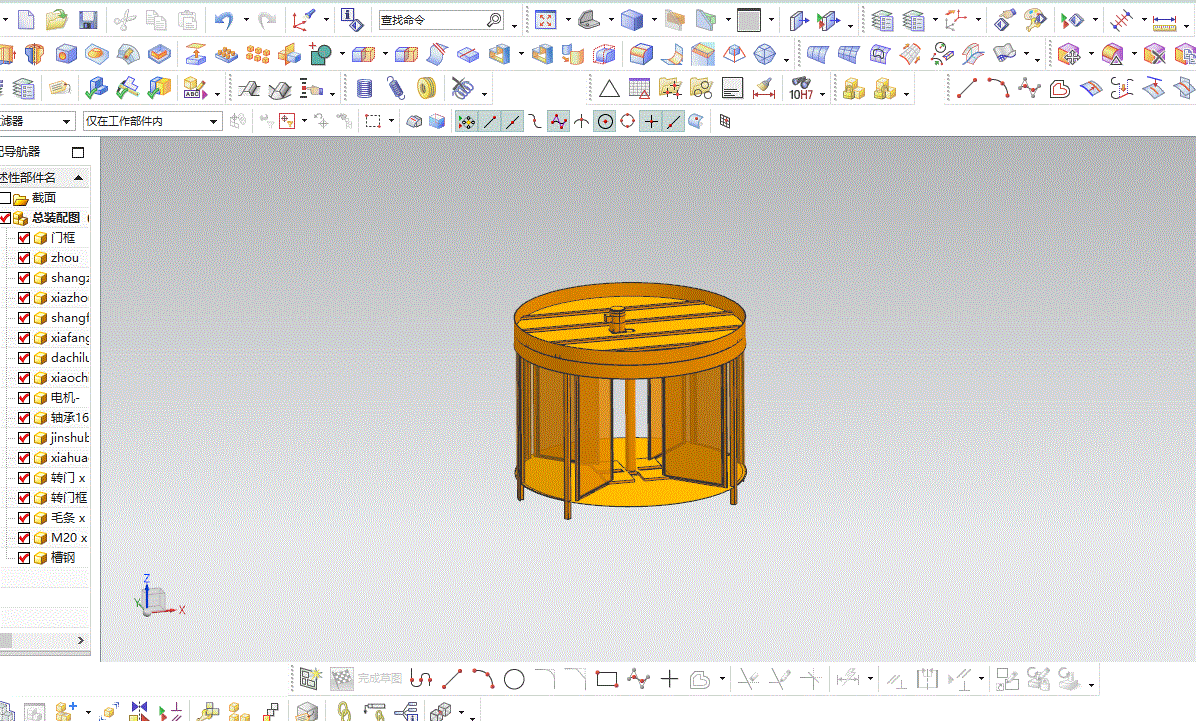Image resolution: width=1196 pixels, height=721 pixels.
Task: Select the 10H7 fit tolerance tool
Action: 801,89
